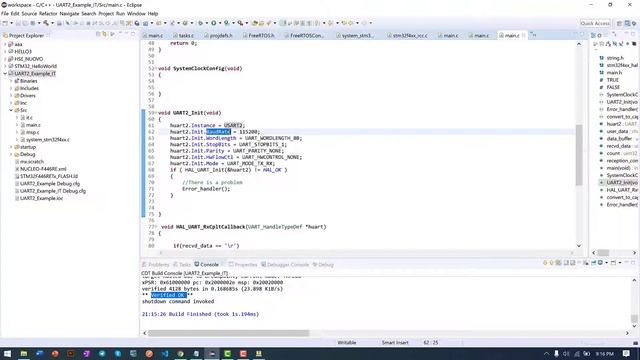Click the Display Selected Console icon
Image resolution: width=640 pixels, height=360 pixels.
(600, 263)
